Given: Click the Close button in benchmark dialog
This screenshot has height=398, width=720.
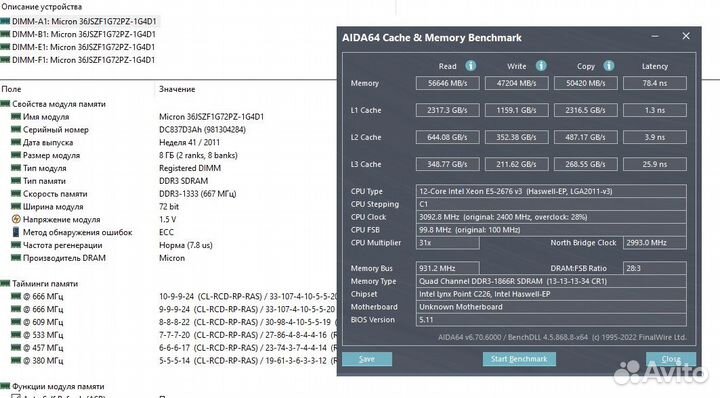Looking at the screenshot, I should 671,359.
